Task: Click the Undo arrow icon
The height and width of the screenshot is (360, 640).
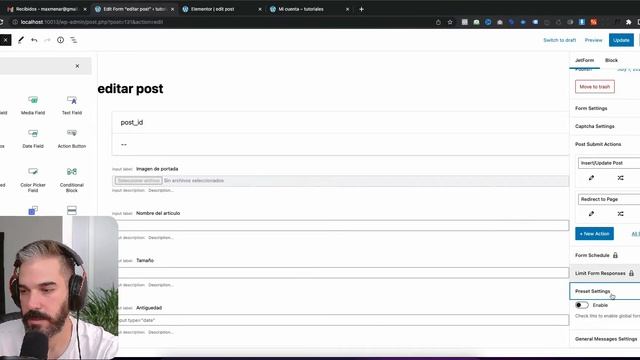Action: [34, 40]
